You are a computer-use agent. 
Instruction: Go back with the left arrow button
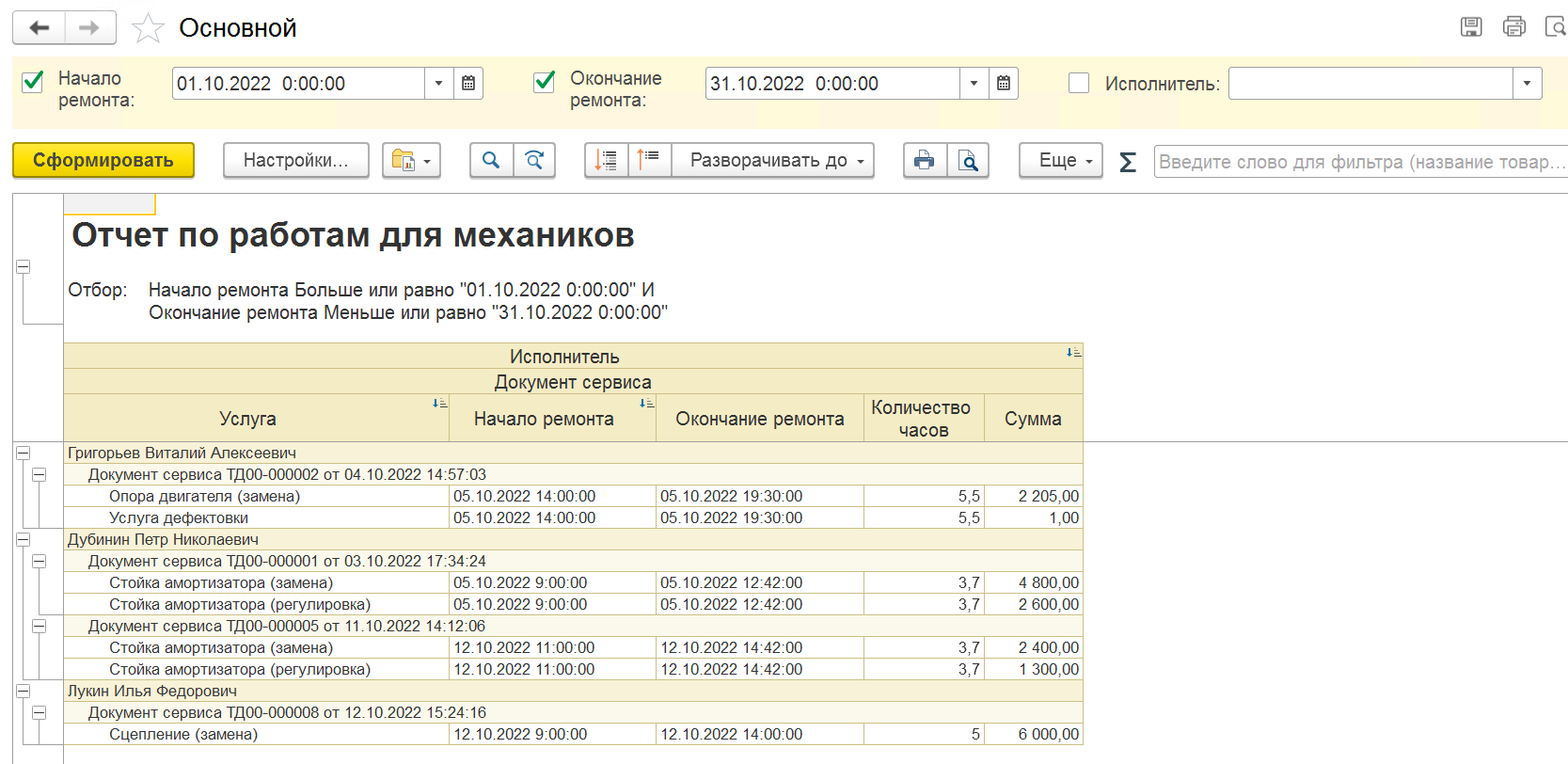40,28
